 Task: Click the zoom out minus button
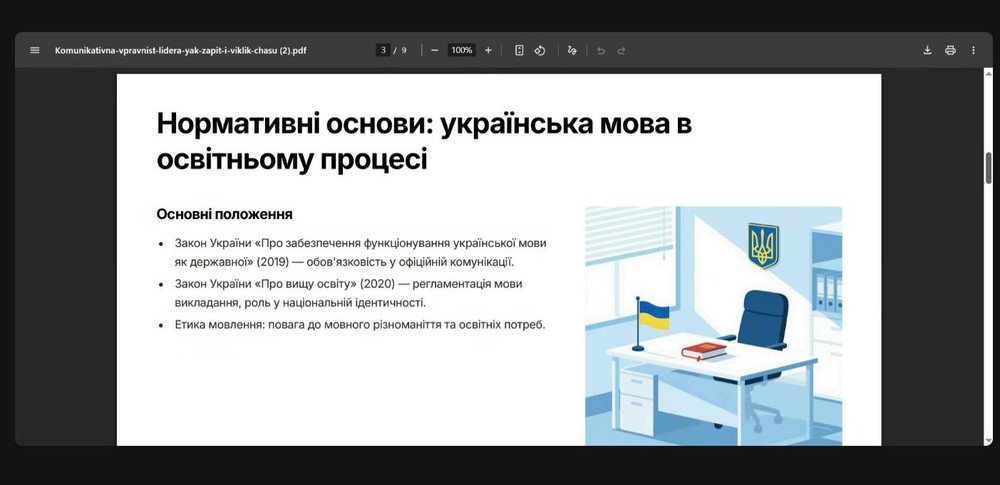[435, 50]
